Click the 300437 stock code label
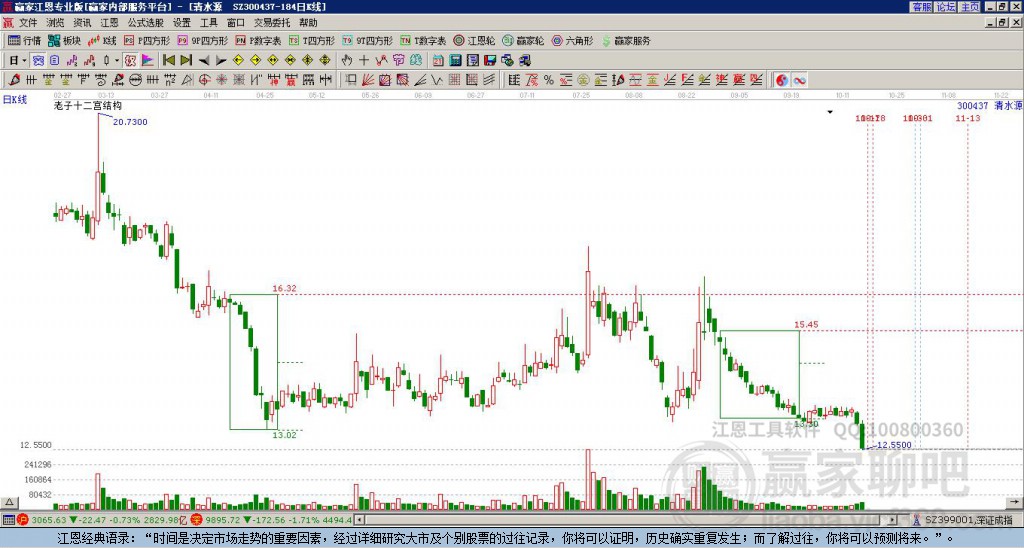Viewport: 1024px width, 548px height. (x=972, y=106)
